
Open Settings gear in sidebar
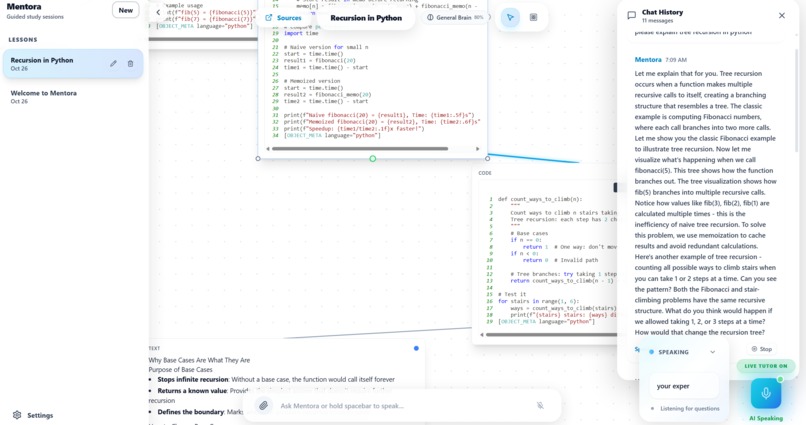[17, 415]
